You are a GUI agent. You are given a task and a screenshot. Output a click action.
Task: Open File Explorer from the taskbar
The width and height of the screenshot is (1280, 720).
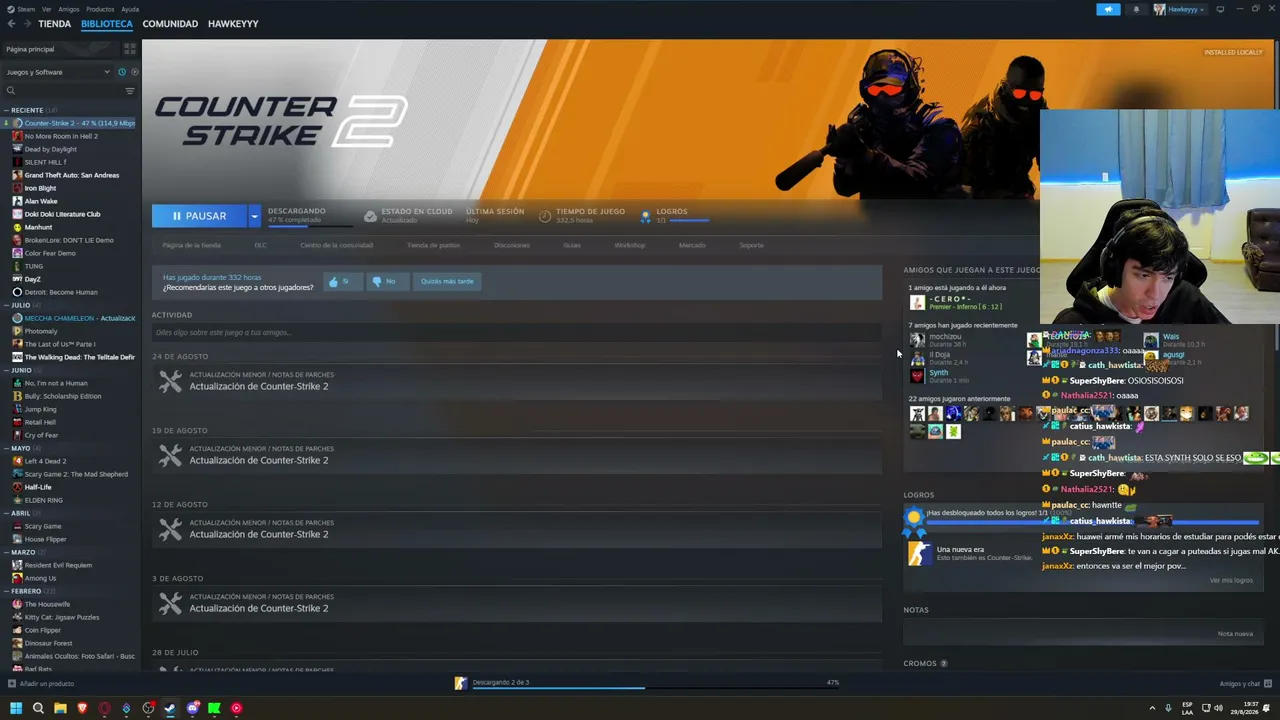pos(60,708)
